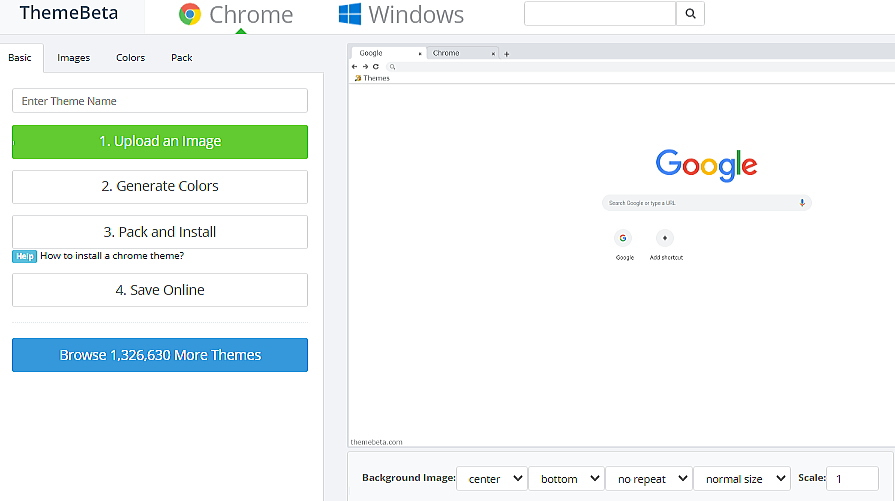
Task: Open the bottom position dropdown
Action: click(x=566, y=479)
